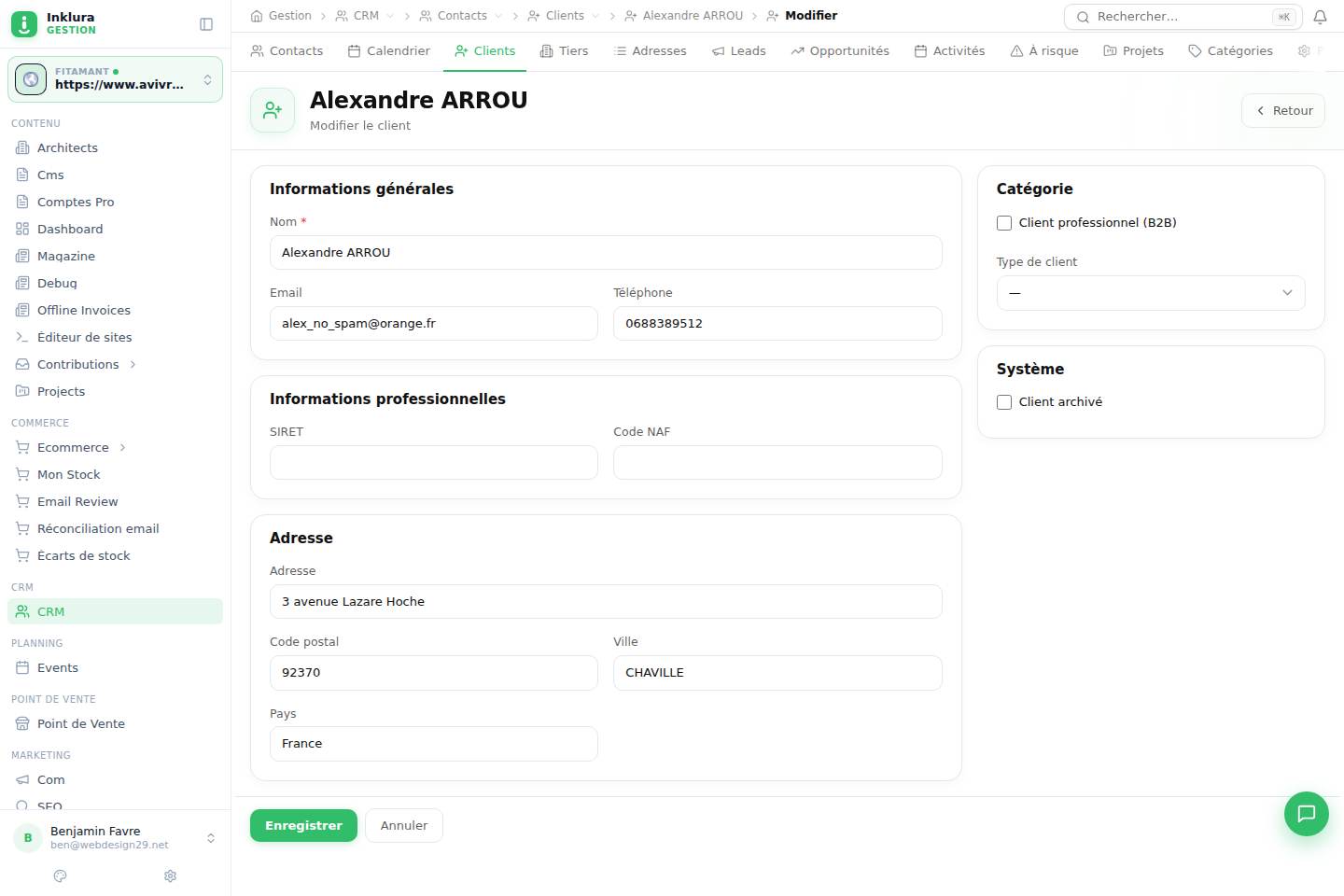Open the chat bubble button
1344x896 pixels.
click(x=1306, y=813)
